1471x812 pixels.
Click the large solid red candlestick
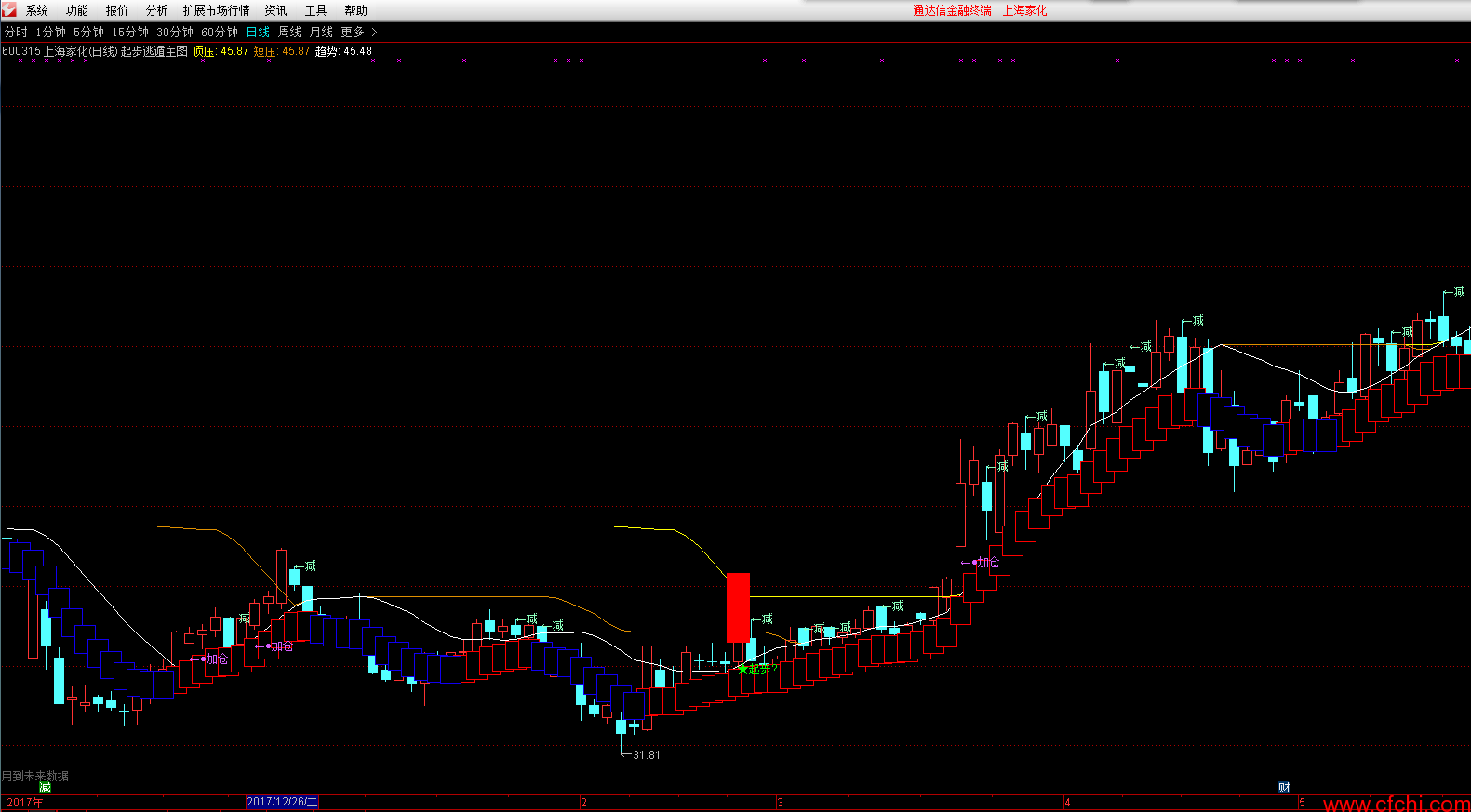pyautogui.click(x=738, y=607)
